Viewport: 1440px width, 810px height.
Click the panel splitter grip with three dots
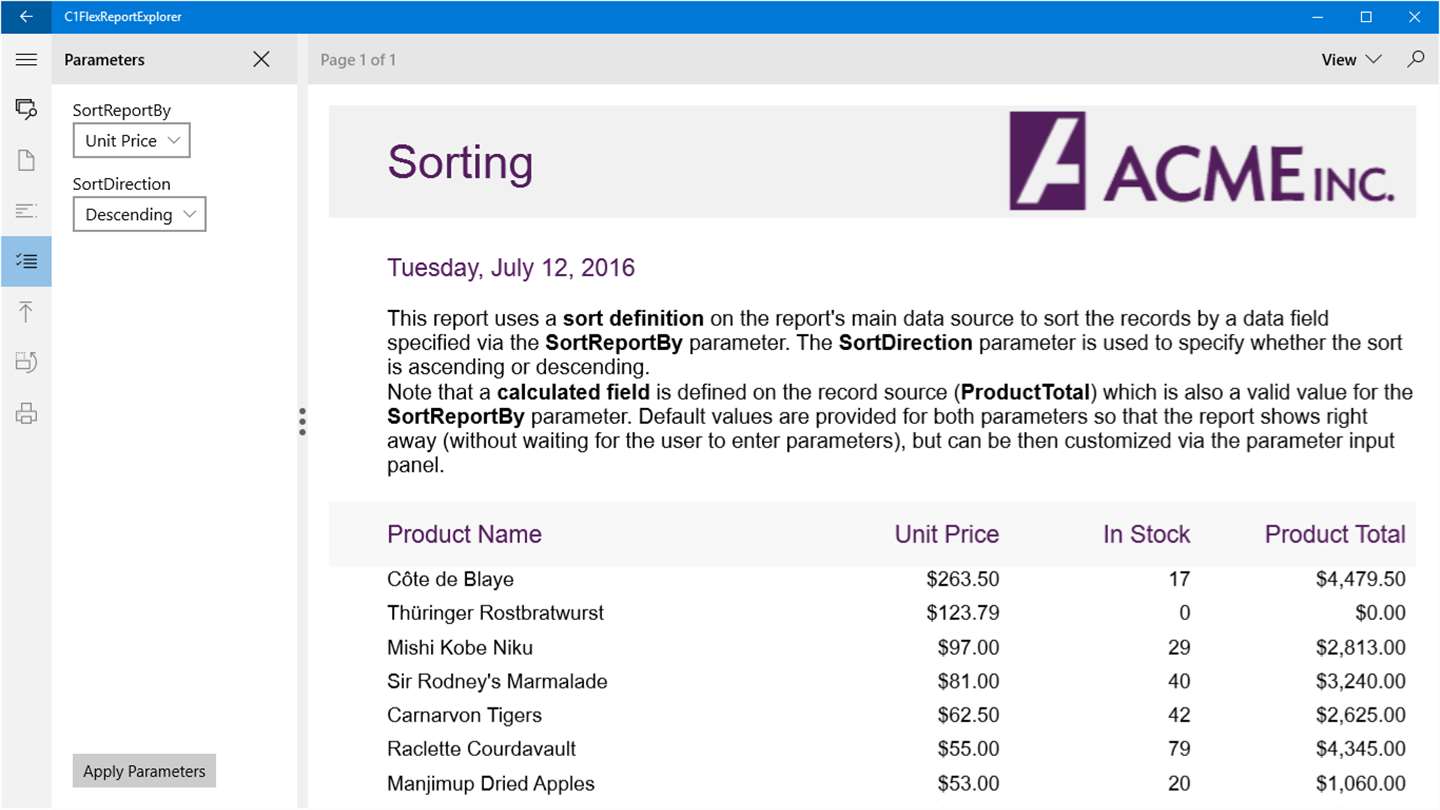(x=302, y=421)
